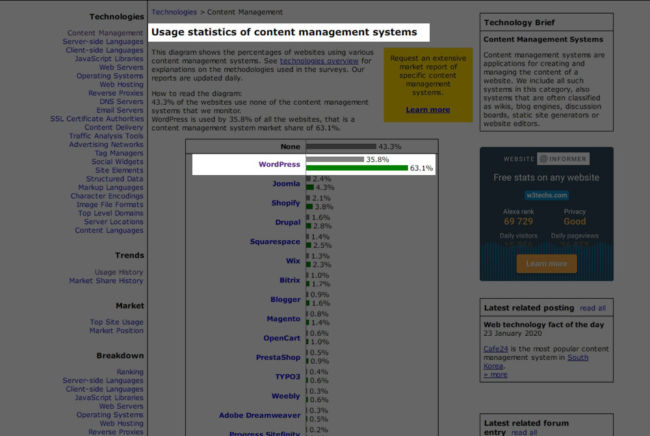Open the Drupal link in the chart
The image size is (650, 436).
[288, 222]
